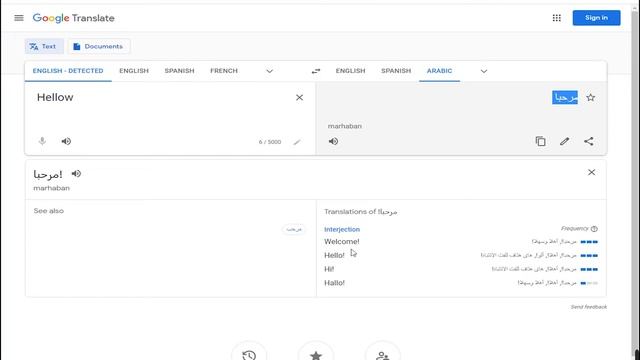
Task: Listen to the Arabic translation
Action: 333,141
